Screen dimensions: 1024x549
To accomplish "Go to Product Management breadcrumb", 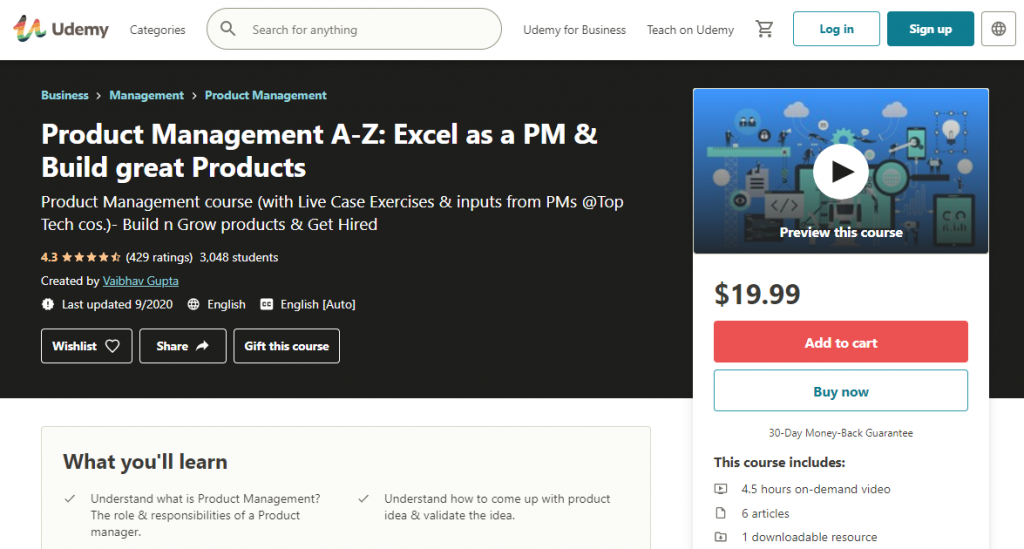I will tap(265, 95).
